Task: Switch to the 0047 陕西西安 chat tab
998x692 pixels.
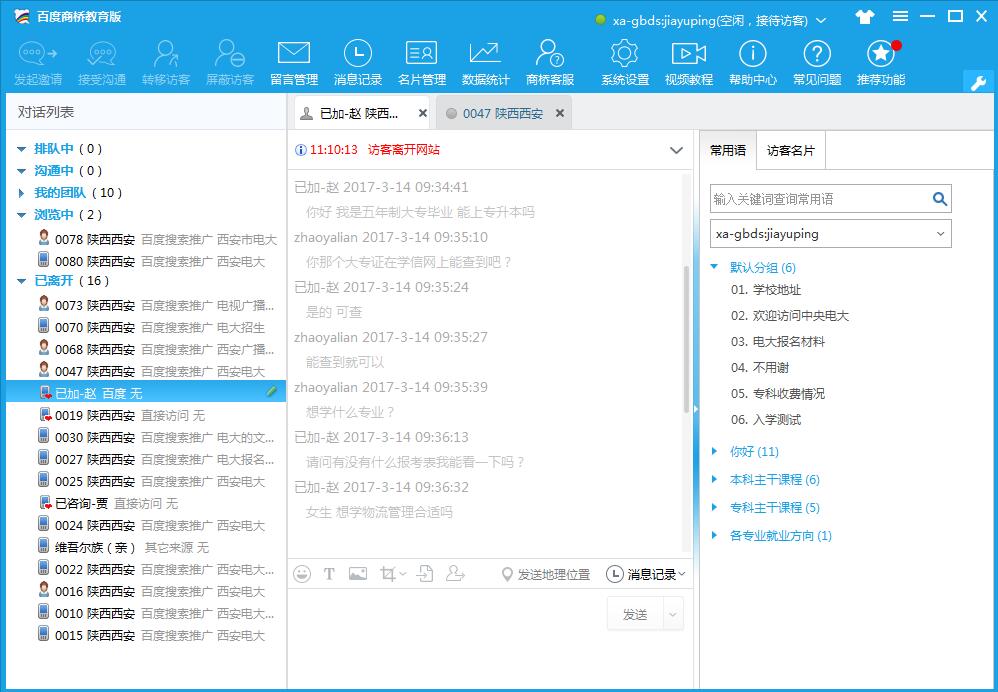Action: coord(502,114)
